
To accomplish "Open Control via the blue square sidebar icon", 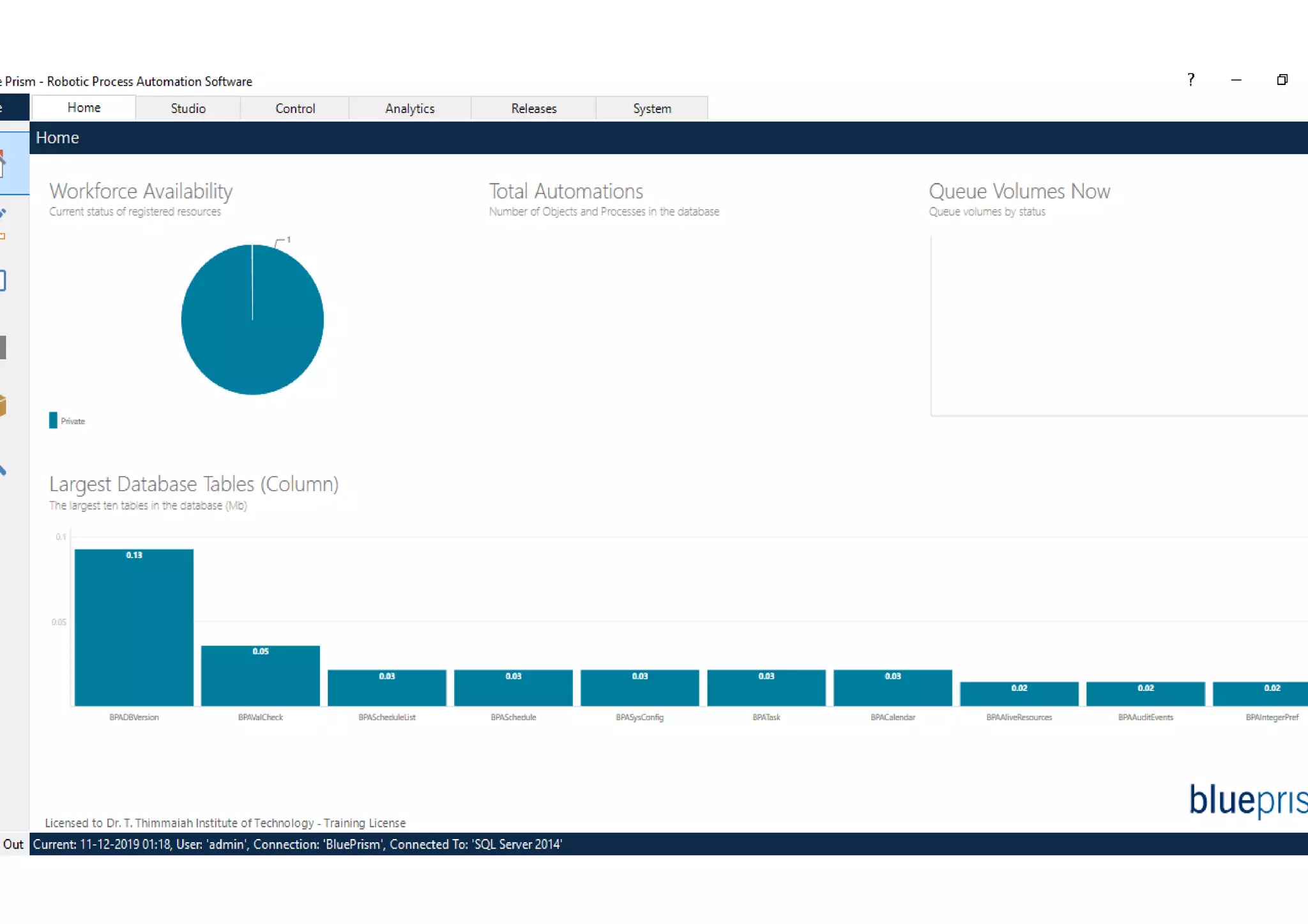I will pyautogui.click(x=3, y=280).
